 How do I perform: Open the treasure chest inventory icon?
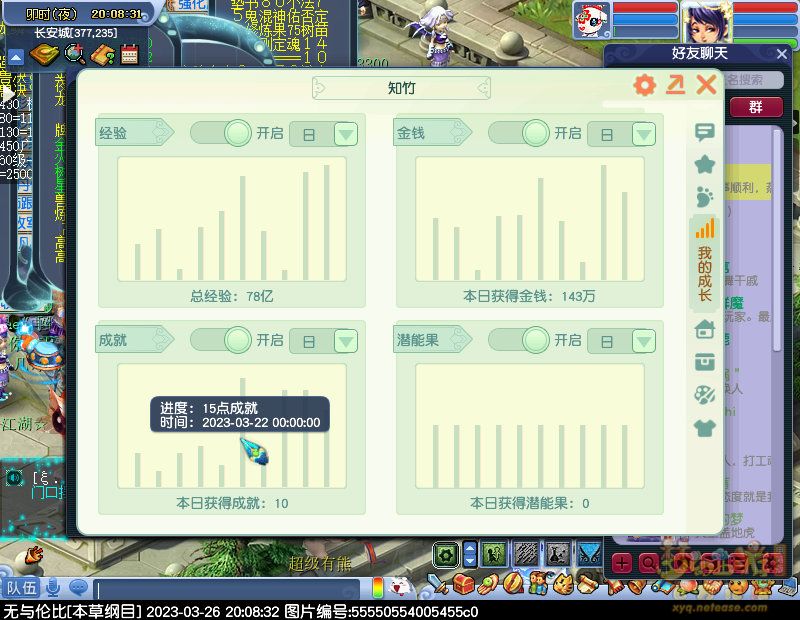[x=463, y=584]
